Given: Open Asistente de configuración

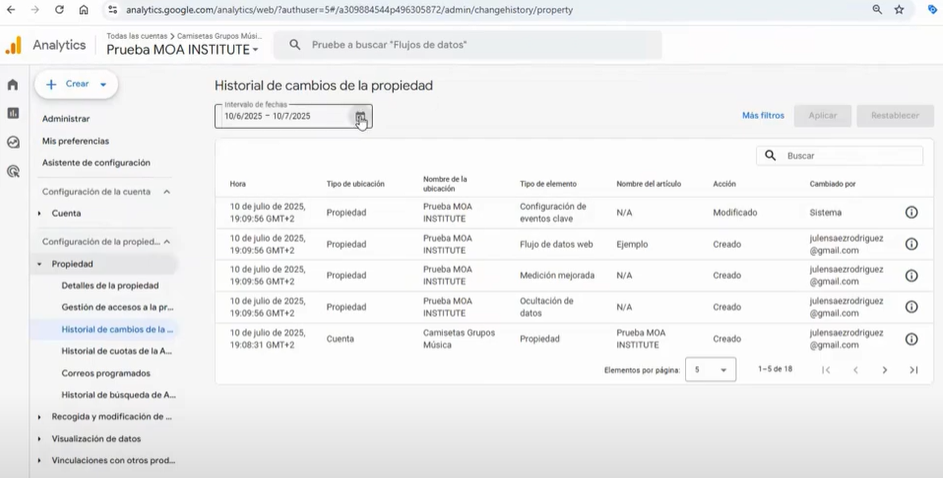Looking at the screenshot, I should [96, 163].
